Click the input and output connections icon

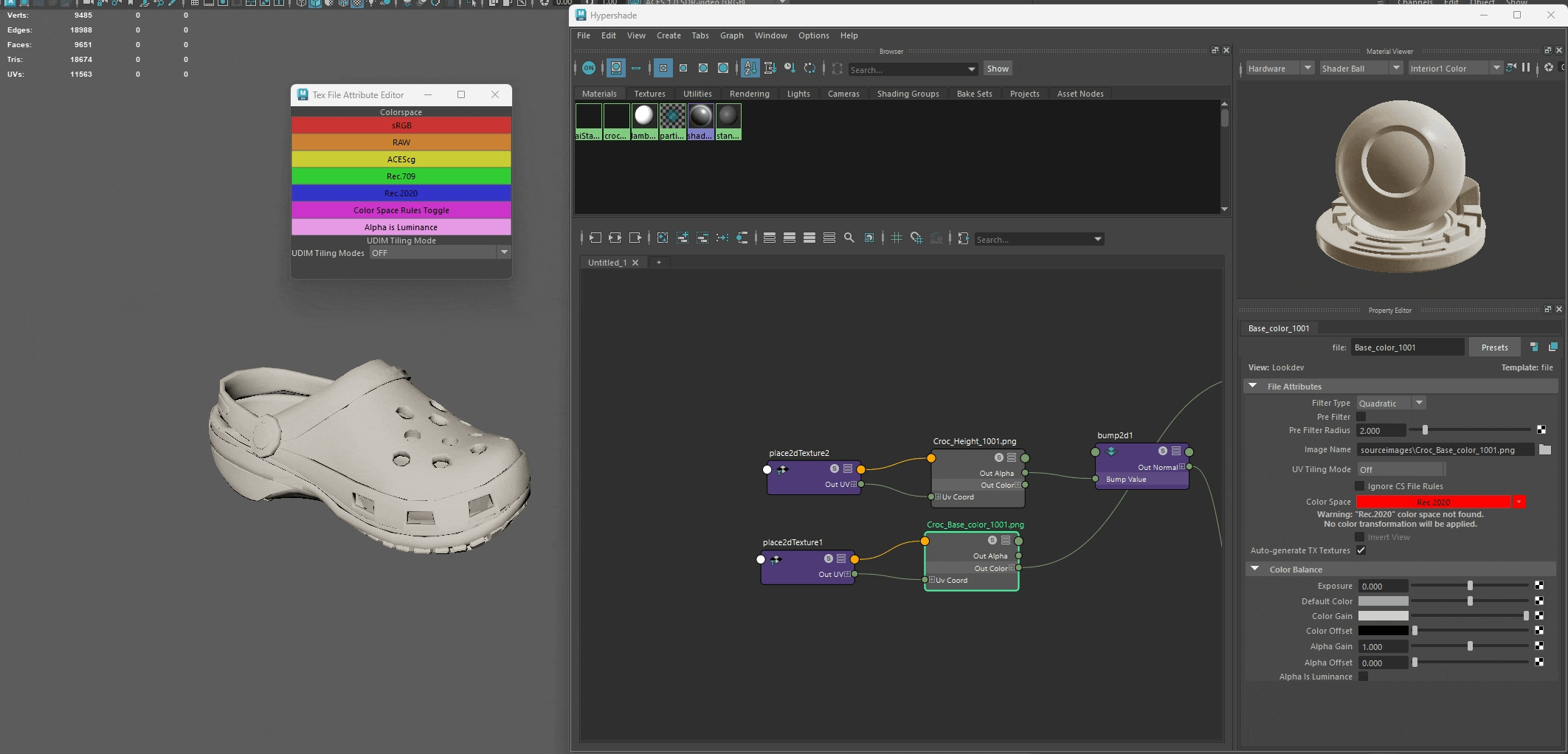[615, 238]
